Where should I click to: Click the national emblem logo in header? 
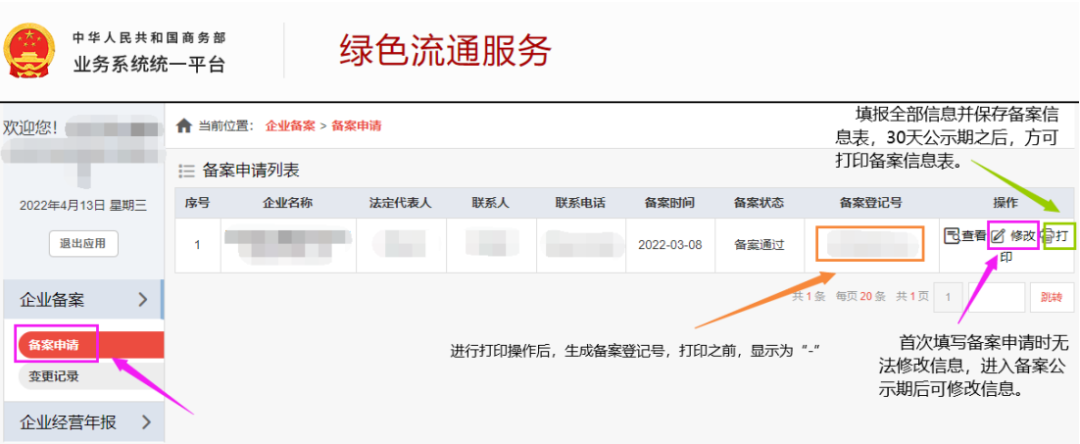30,52
